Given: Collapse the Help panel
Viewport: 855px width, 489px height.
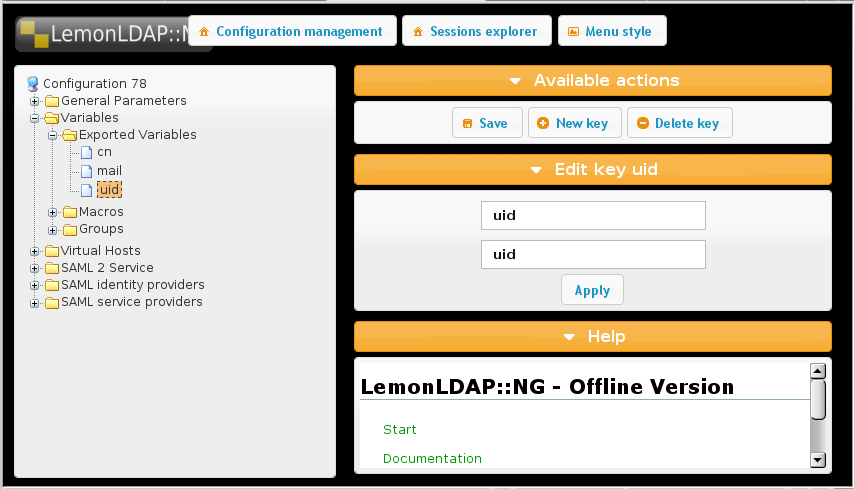Looking at the screenshot, I should [x=593, y=336].
